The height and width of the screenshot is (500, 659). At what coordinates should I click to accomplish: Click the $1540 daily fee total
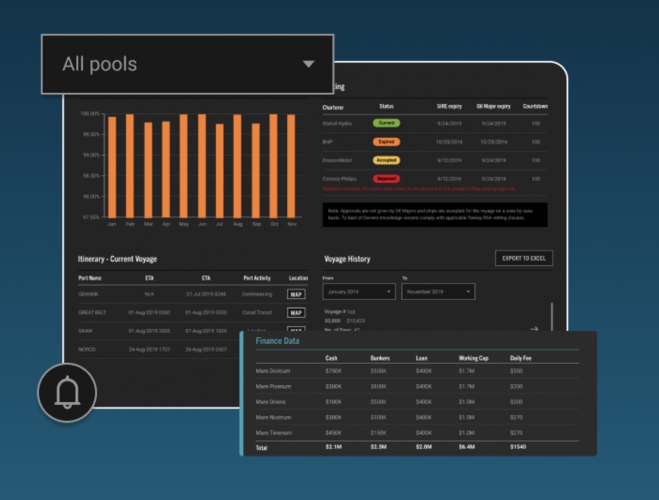point(518,447)
